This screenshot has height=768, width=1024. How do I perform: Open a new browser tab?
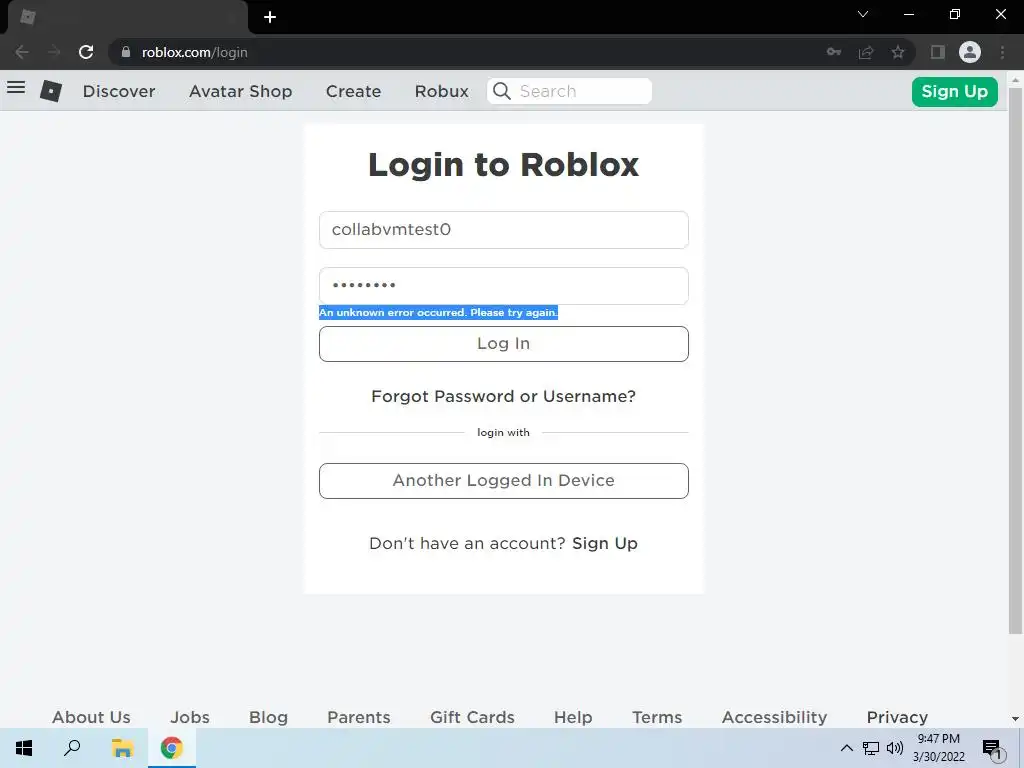(270, 17)
